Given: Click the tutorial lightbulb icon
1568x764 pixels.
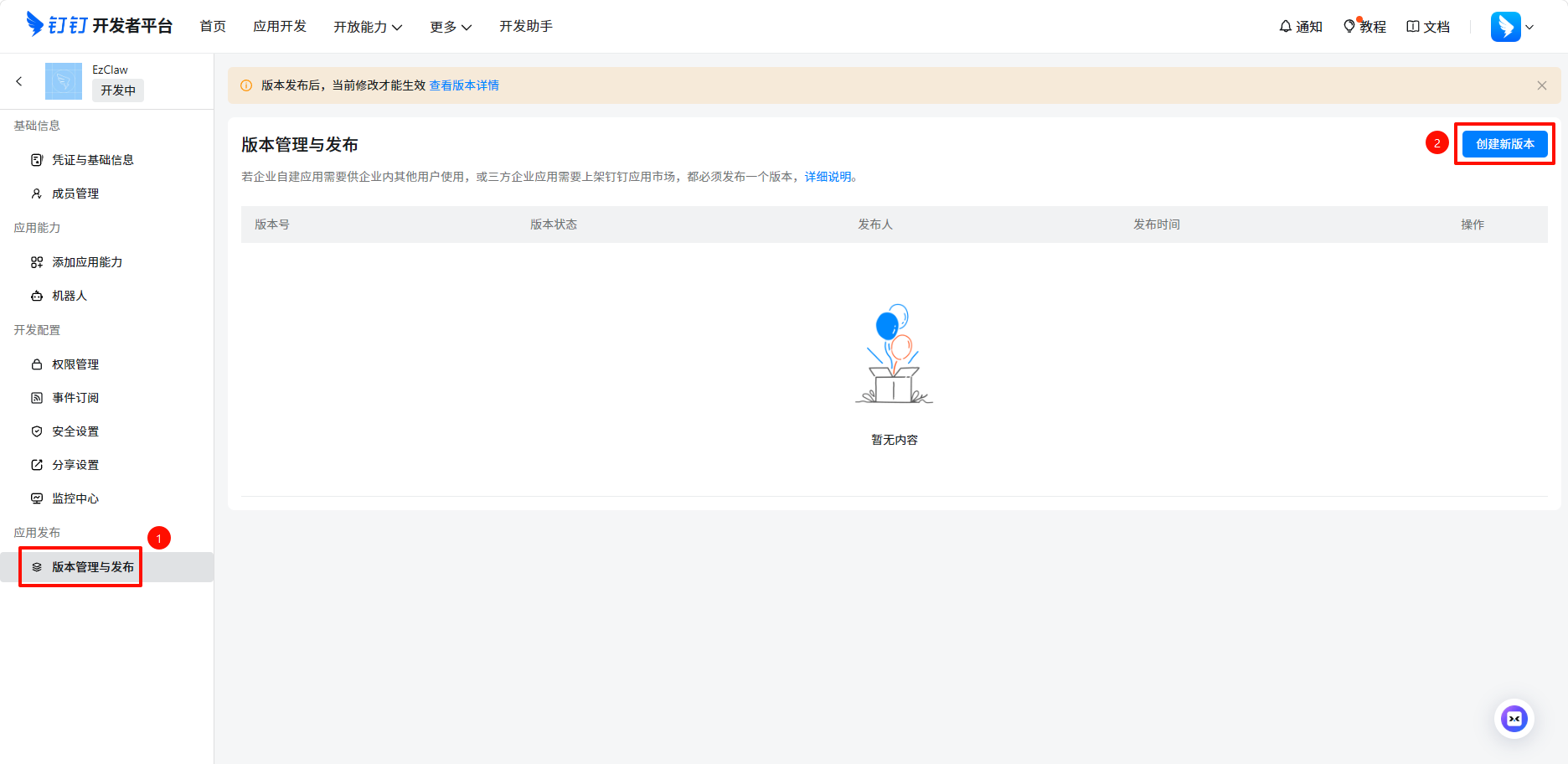Looking at the screenshot, I should [1349, 27].
